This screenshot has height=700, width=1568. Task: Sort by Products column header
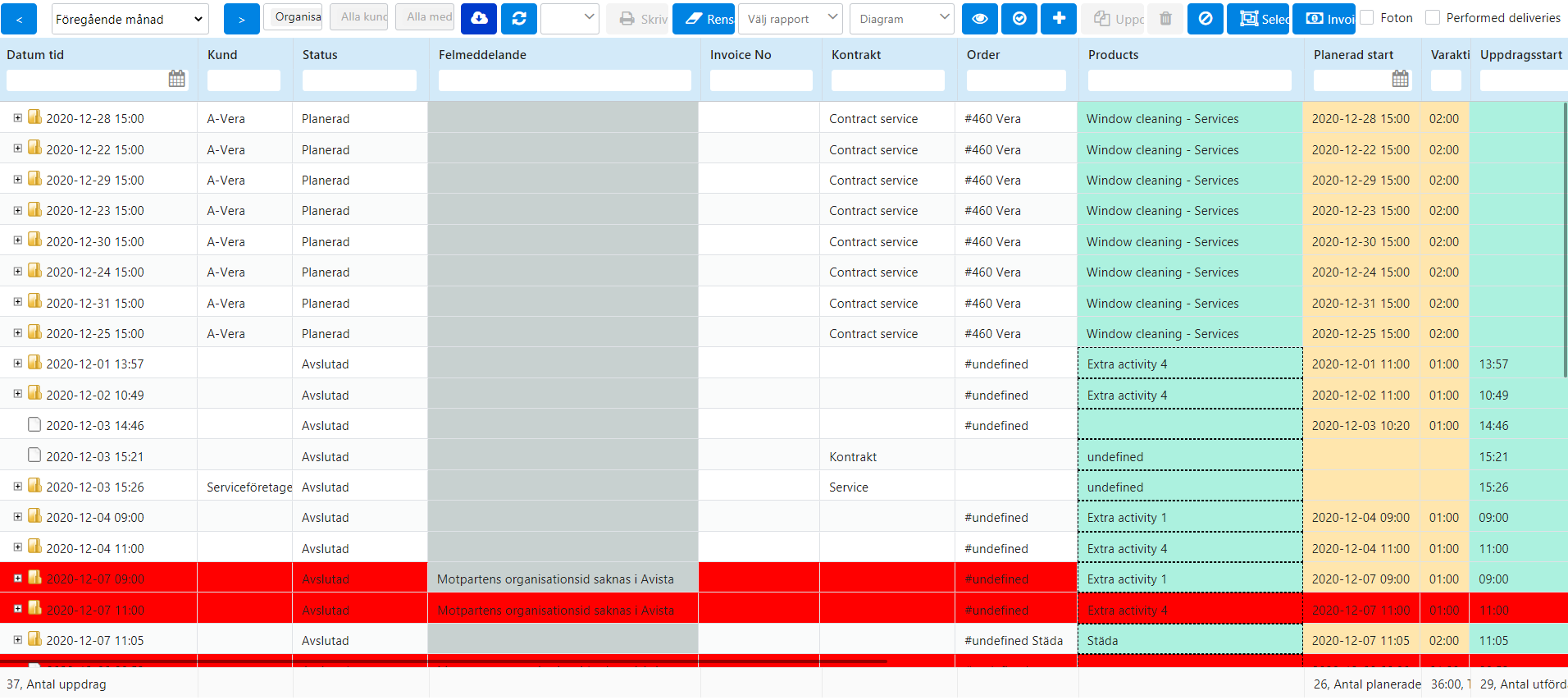pos(1113,55)
